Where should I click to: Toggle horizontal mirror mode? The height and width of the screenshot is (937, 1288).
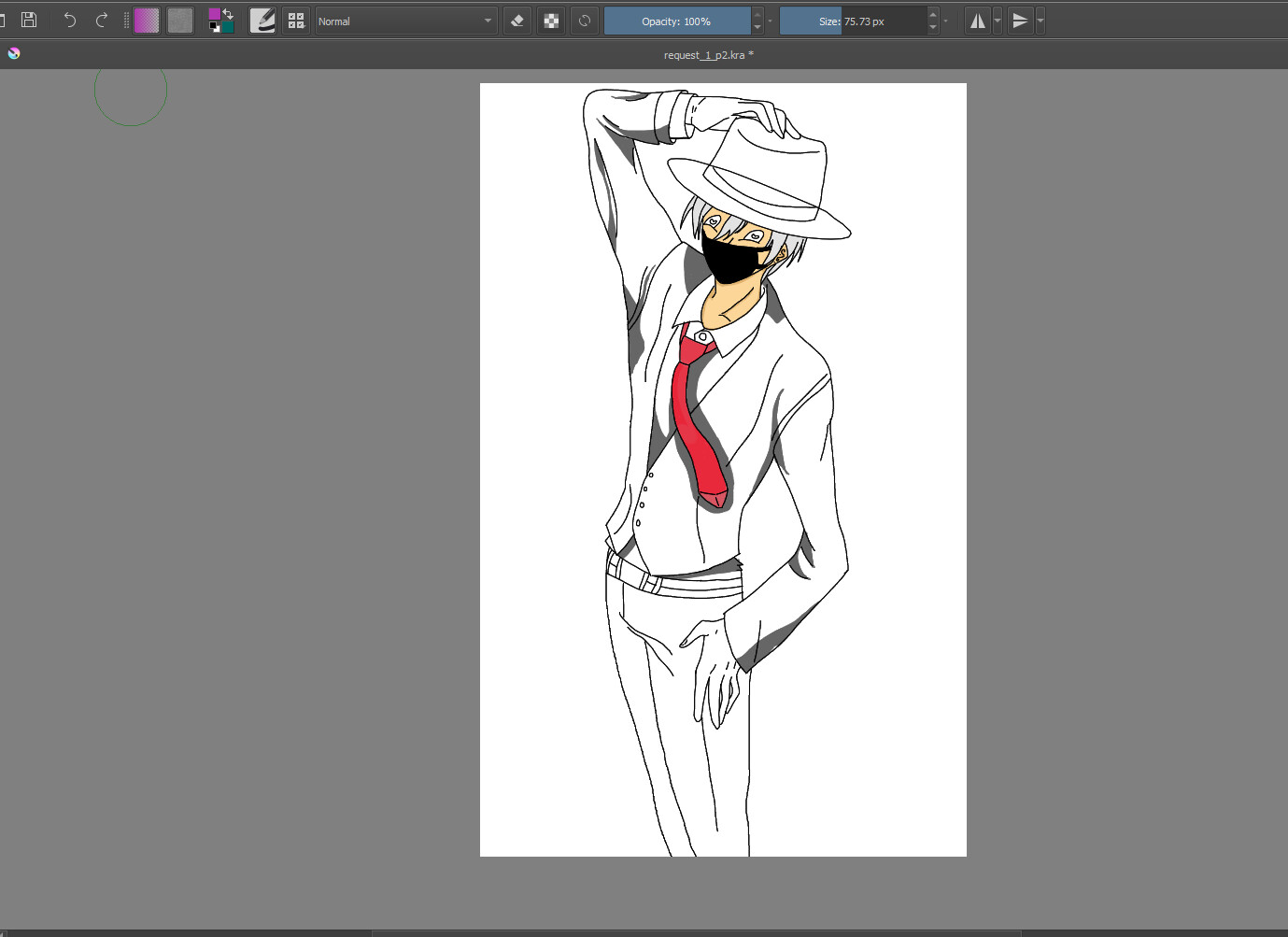click(976, 20)
